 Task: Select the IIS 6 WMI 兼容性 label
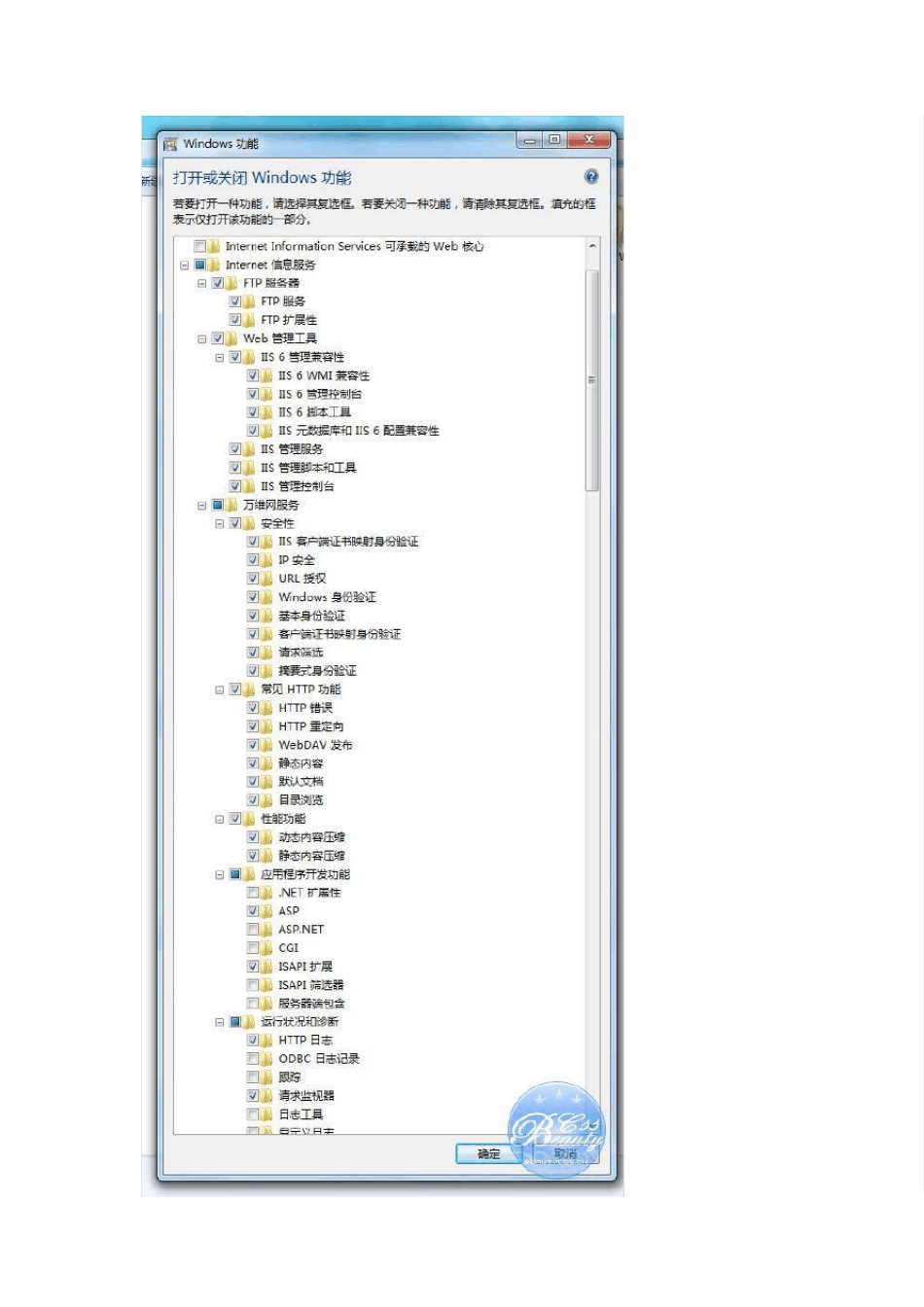click(324, 375)
